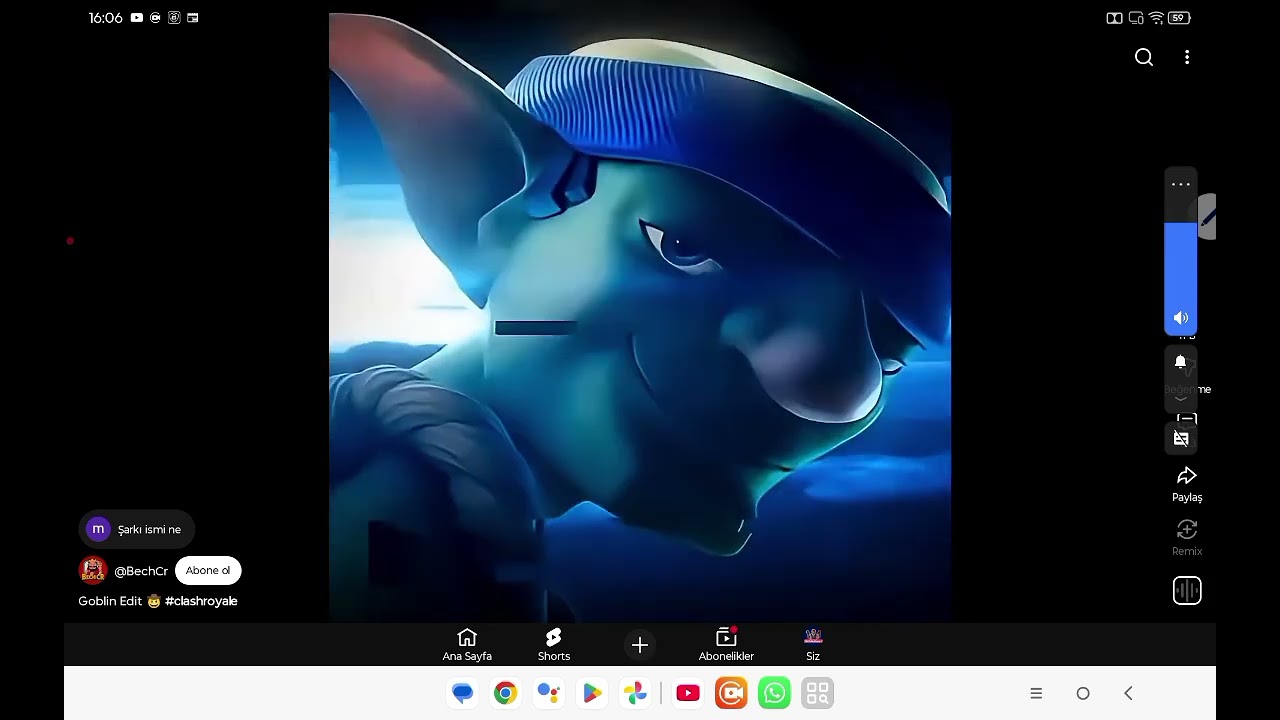Open Abonelikler tab

[726, 645]
